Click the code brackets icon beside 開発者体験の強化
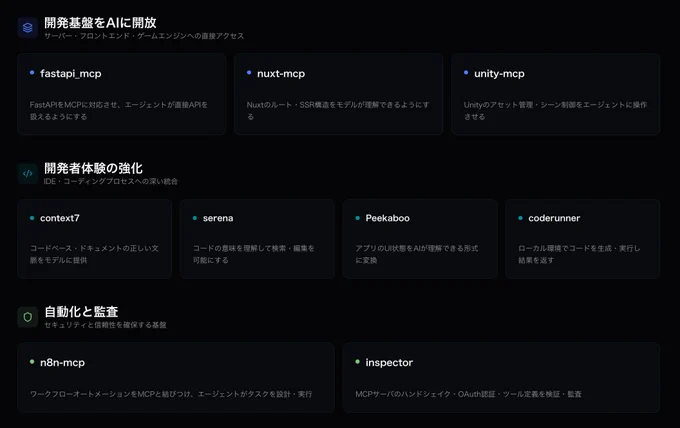 coord(28,173)
